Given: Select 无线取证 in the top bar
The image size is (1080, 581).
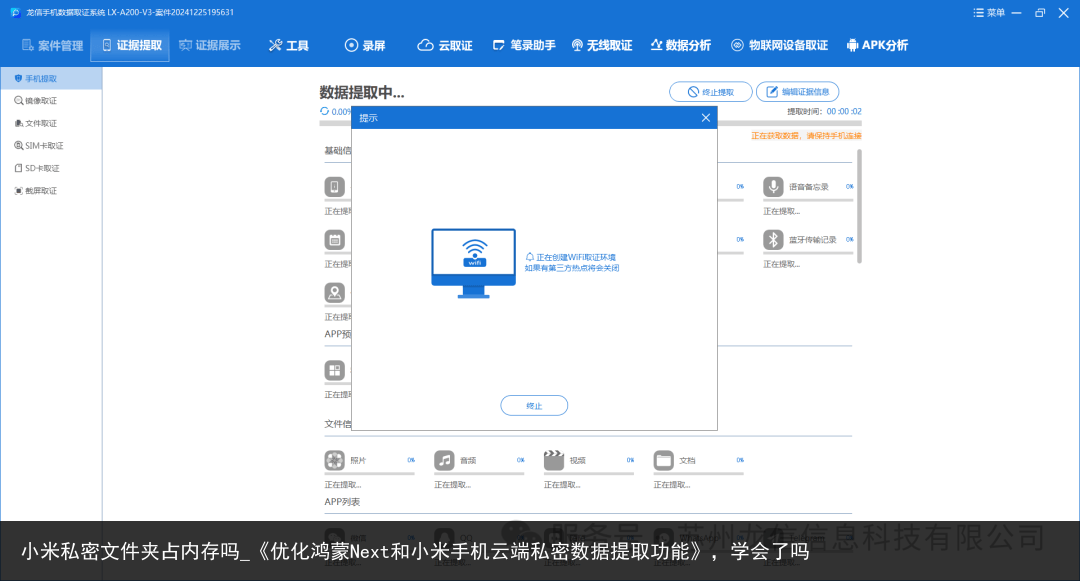Looking at the screenshot, I should [602, 45].
